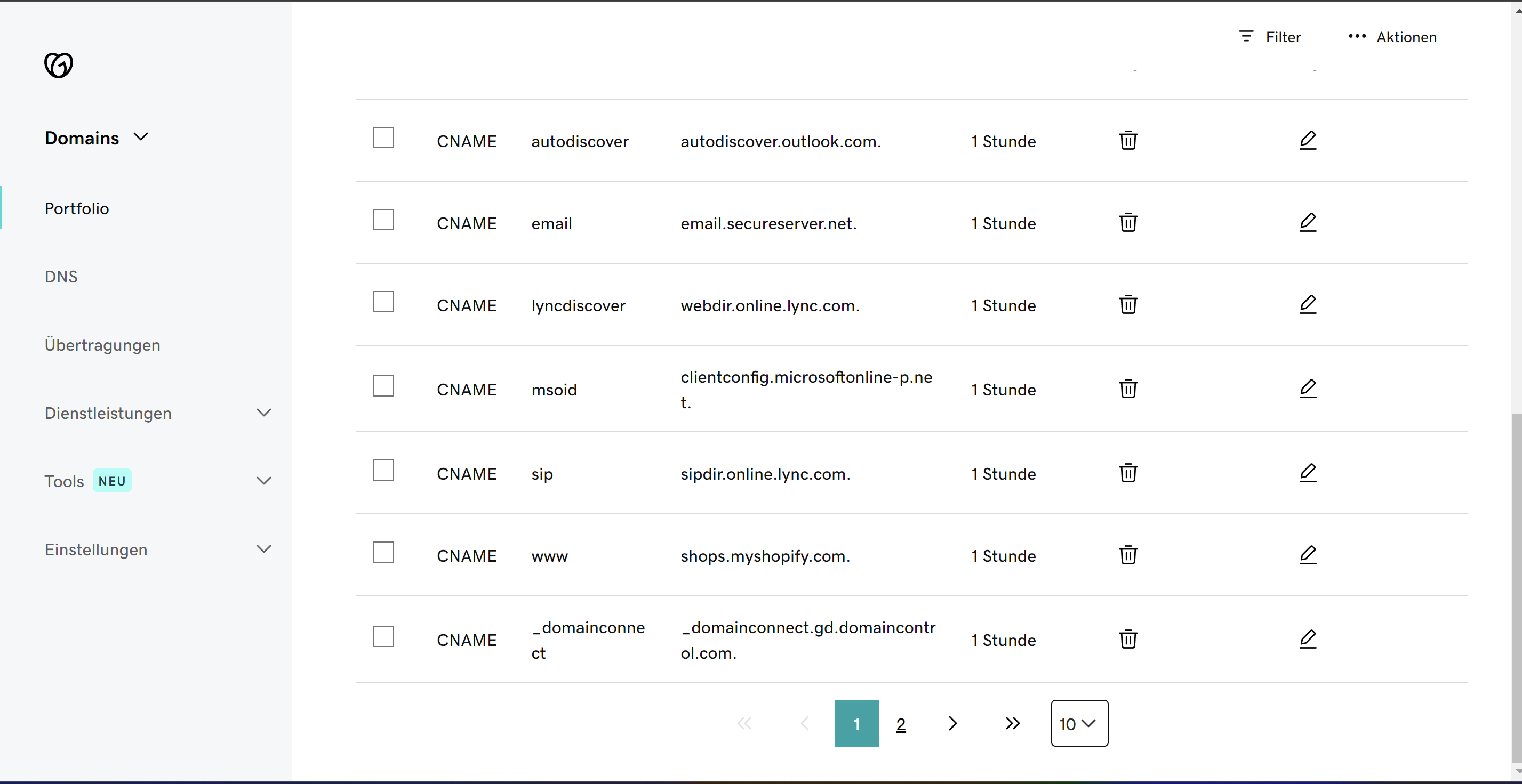The image size is (1522, 784).
Task: Delete the autodiscover CNAME record
Action: tap(1127, 141)
